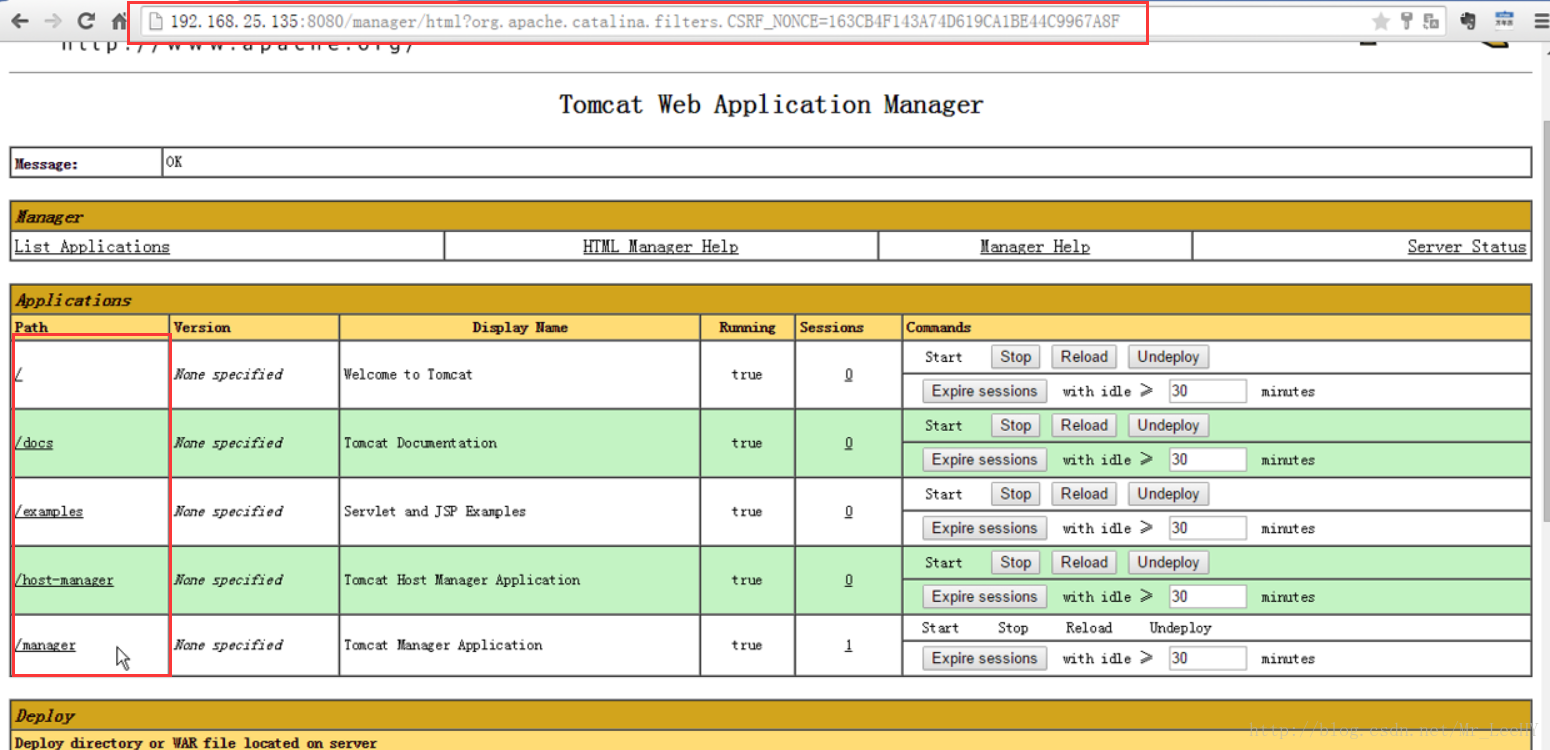Click the 'Display Name' column header
Screen dimensions: 1550x750
[x=520, y=327]
